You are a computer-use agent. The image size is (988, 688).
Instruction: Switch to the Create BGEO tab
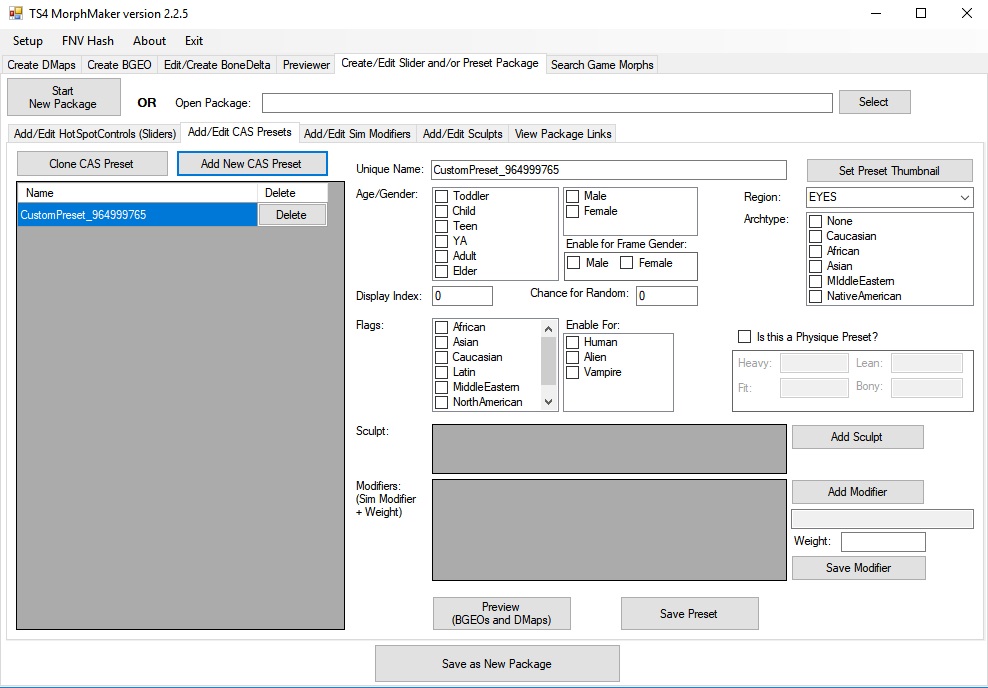119,65
